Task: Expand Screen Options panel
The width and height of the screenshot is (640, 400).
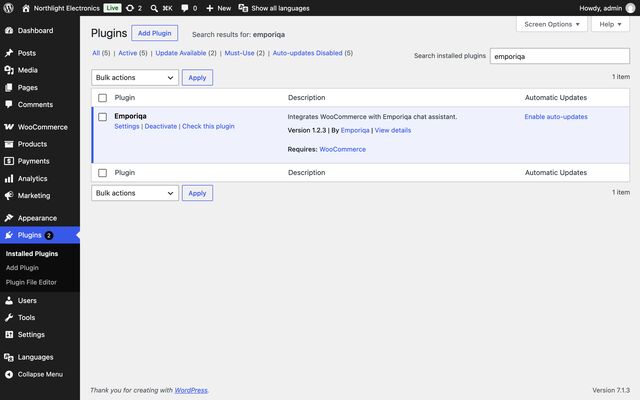Action: tap(552, 24)
